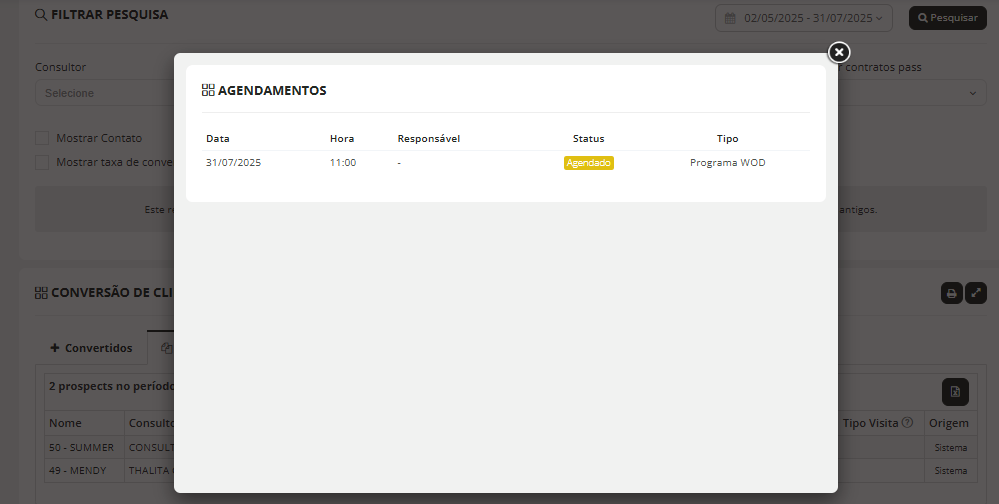Expand the conversion panel to fullscreen

(975, 293)
